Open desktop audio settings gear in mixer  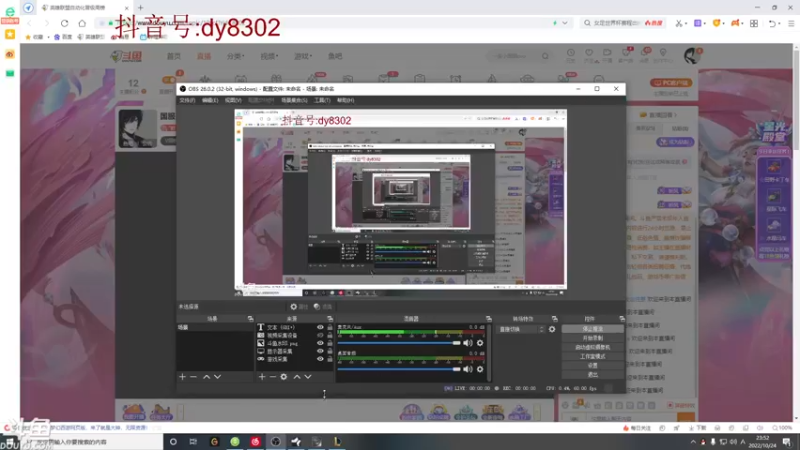coord(480,369)
